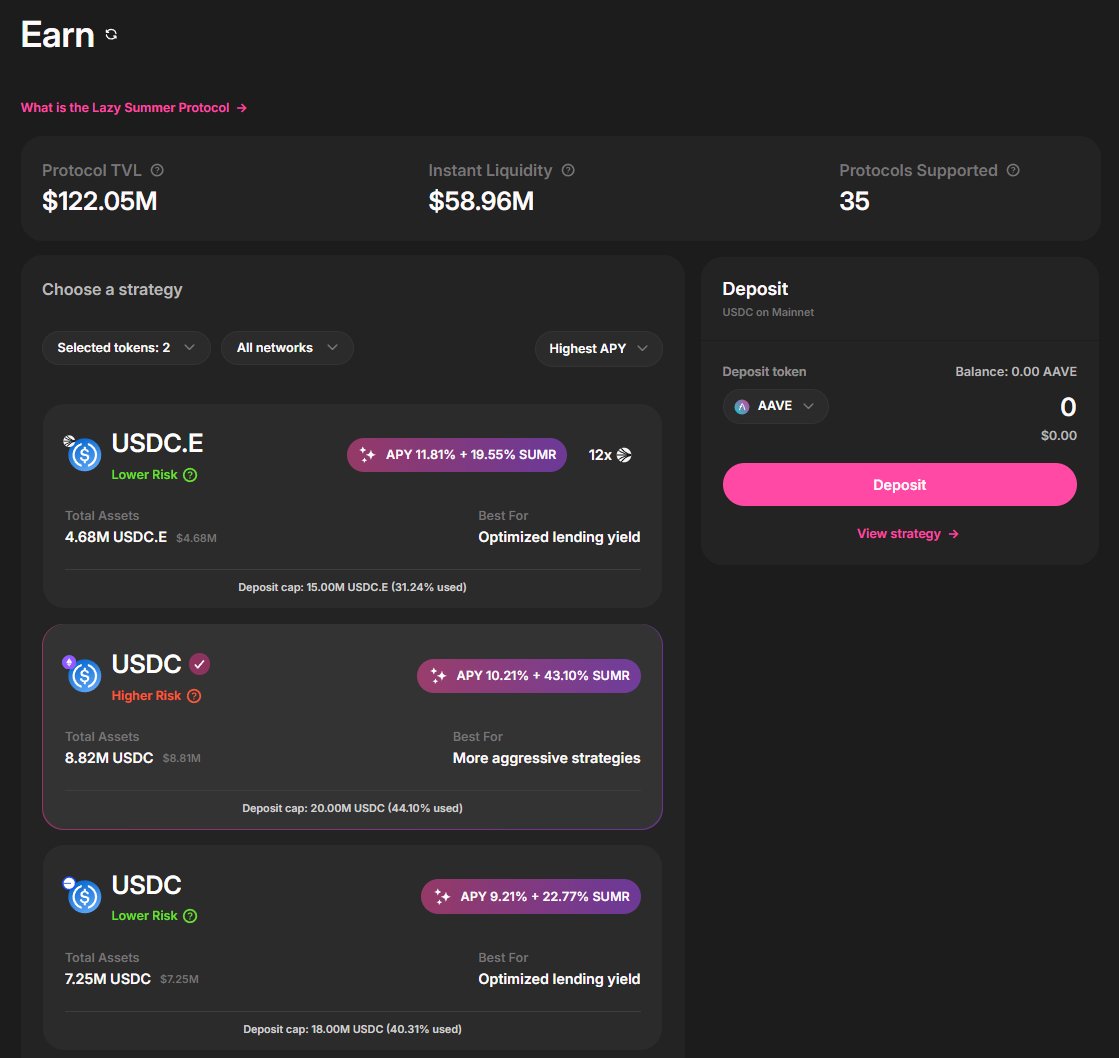Viewport: 1119px width, 1058px height.
Task: Click the $122.05M Protocol TVL value
Action: click(99, 201)
